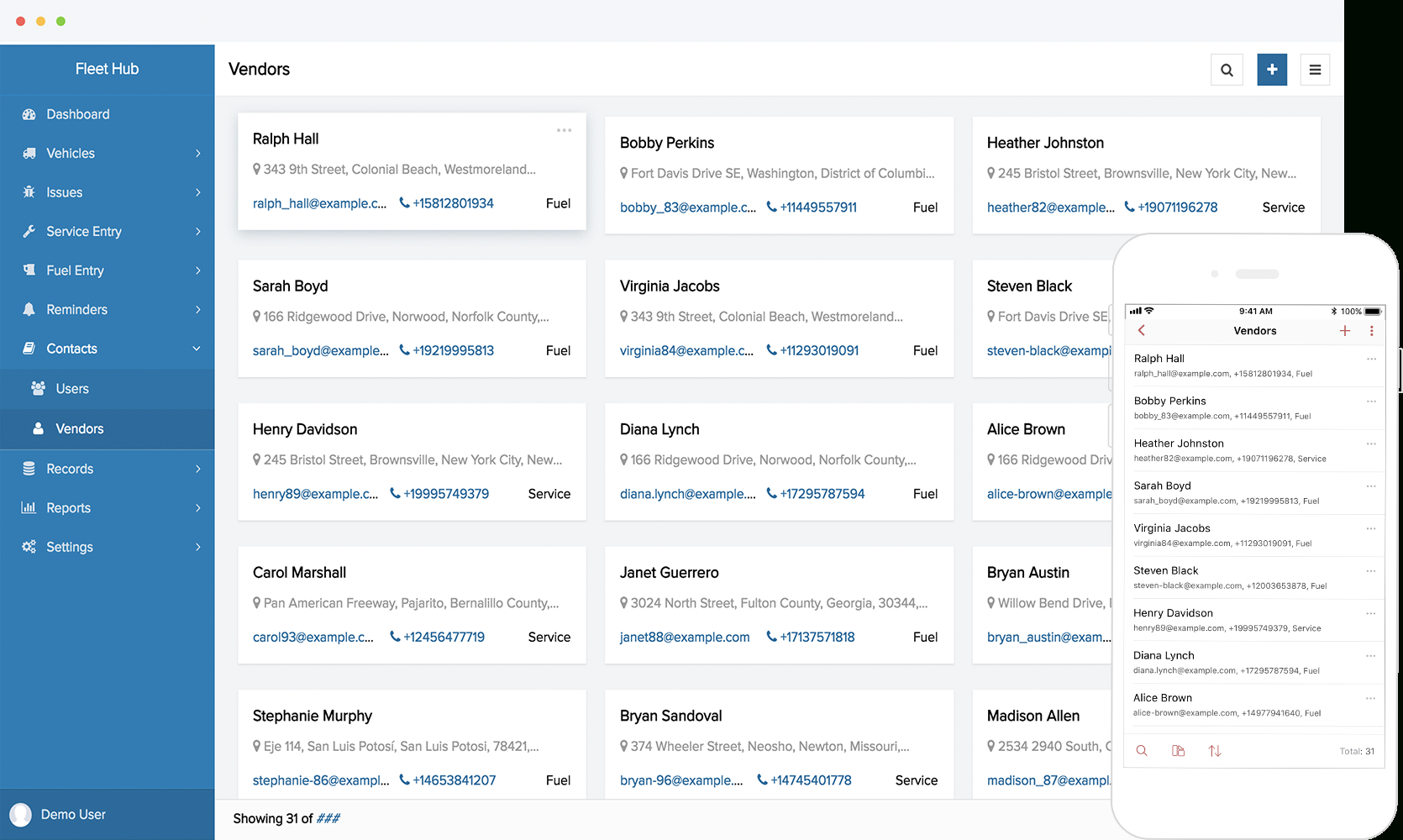Select Users under Contacts
Viewport: 1403px width, 840px height.
(72, 389)
